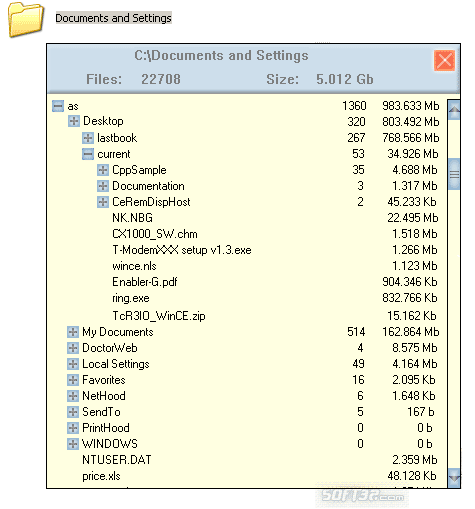Click the vertical scrollbar thumb
The height and width of the screenshot is (509, 475).
click(x=454, y=174)
